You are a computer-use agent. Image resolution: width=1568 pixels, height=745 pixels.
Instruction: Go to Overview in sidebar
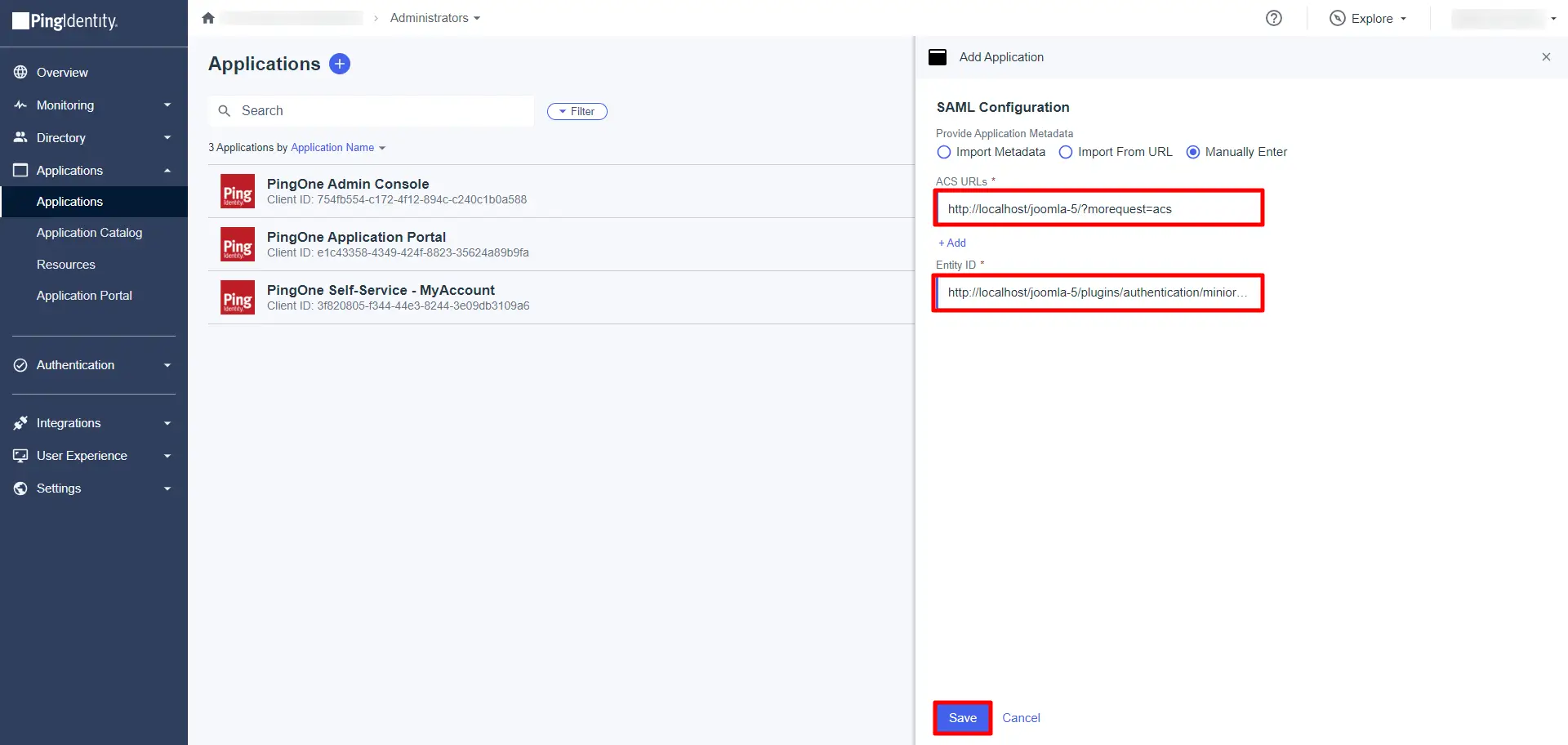pyautogui.click(x=62, y=72)
